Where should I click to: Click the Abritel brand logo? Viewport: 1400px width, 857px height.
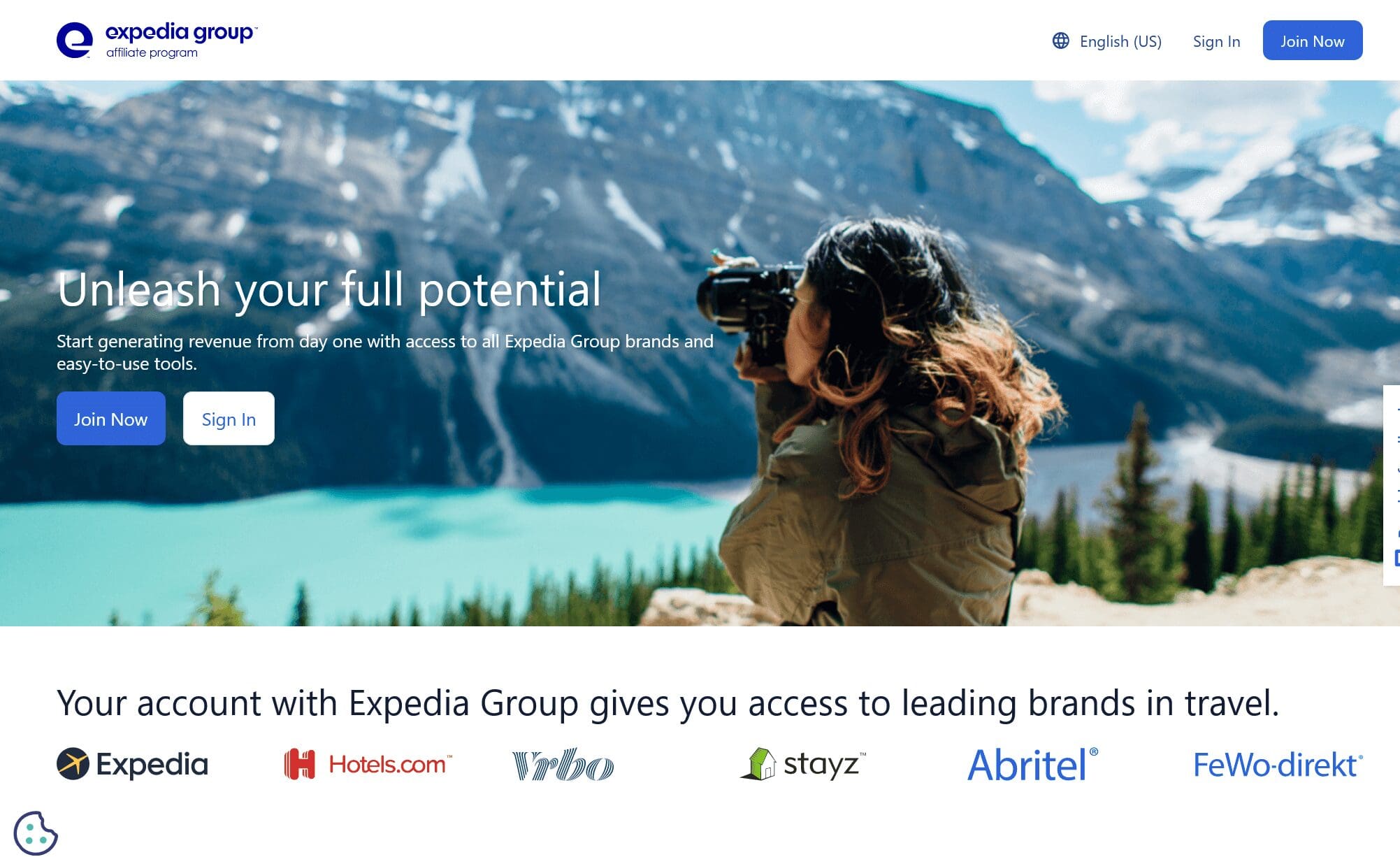pyautogui.click(x=1032, y=765)
